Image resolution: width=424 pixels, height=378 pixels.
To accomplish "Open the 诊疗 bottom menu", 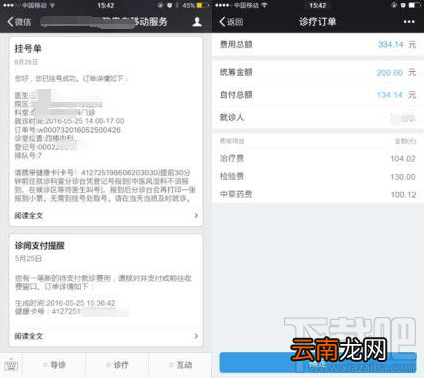I will tap(118, 365).
